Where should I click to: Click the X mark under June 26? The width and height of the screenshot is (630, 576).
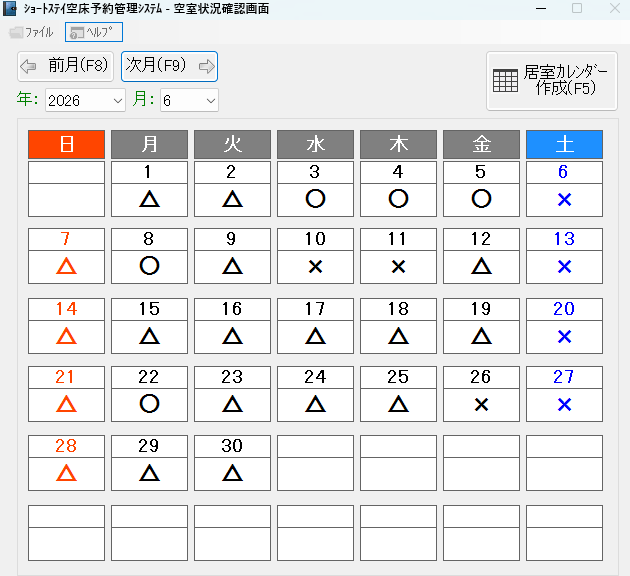[x=481, y=404]
